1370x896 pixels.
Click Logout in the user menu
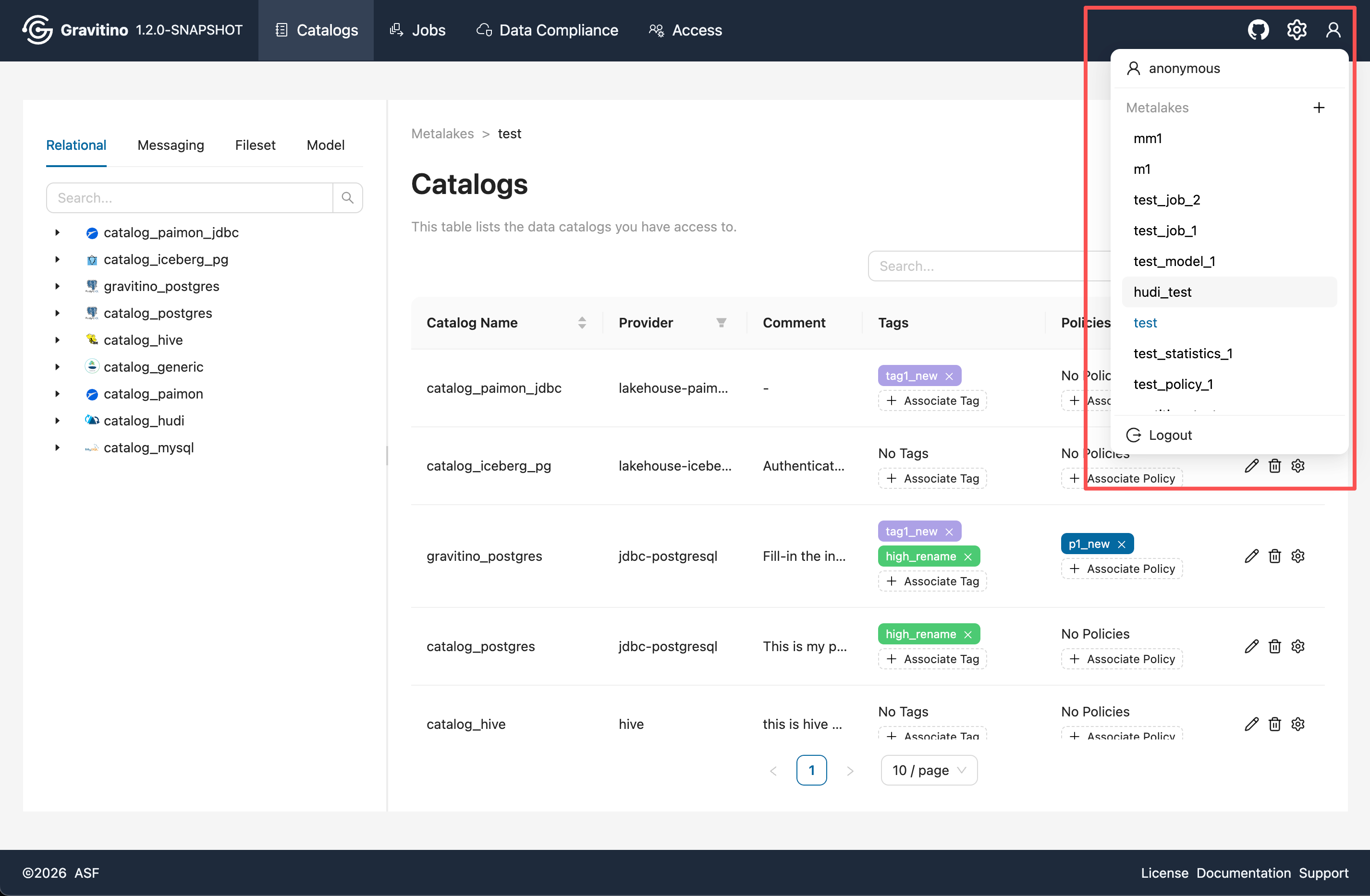(1169, 435)
